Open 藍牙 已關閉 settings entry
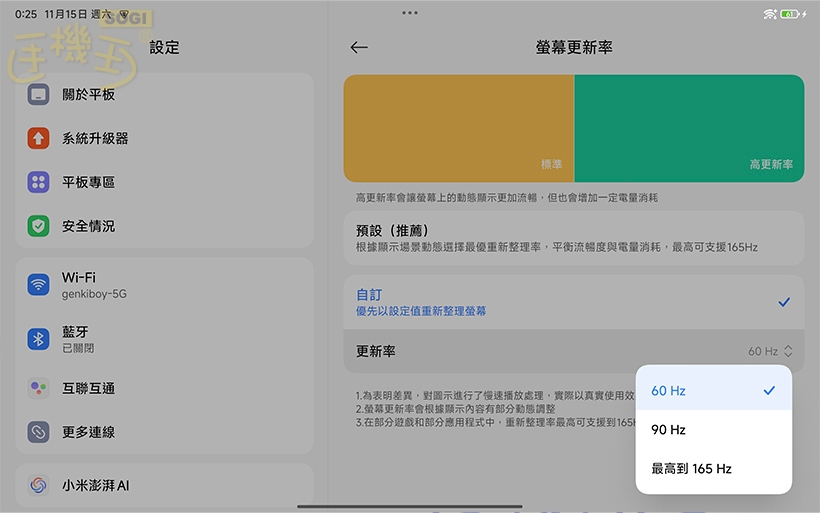The image size is (820, 513). pos(164,339)
